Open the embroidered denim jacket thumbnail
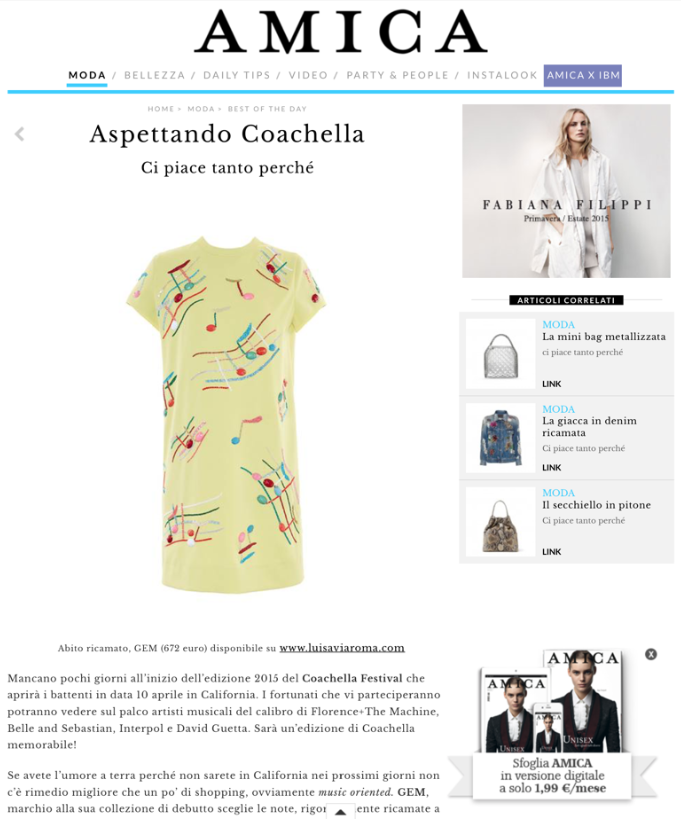 coord(500,438)
